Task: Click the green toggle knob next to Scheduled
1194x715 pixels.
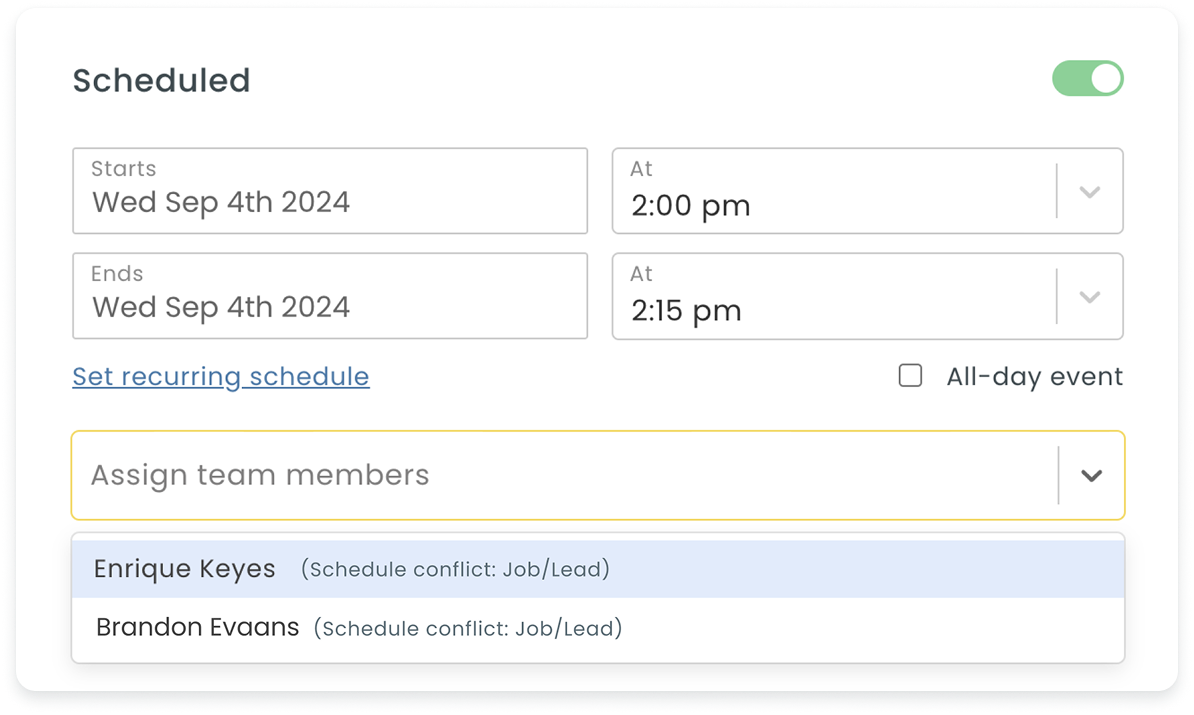Action: 1104,78
